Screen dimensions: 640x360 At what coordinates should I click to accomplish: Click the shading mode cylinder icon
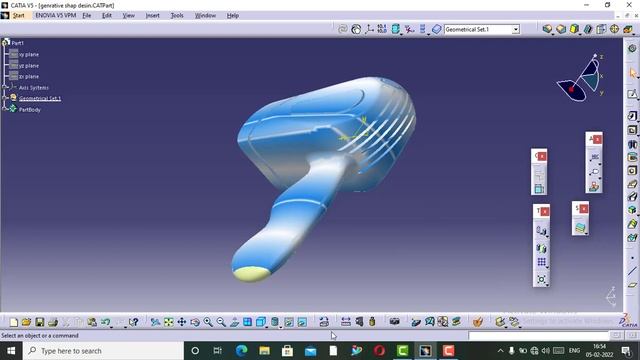click(x=275, y=322)
